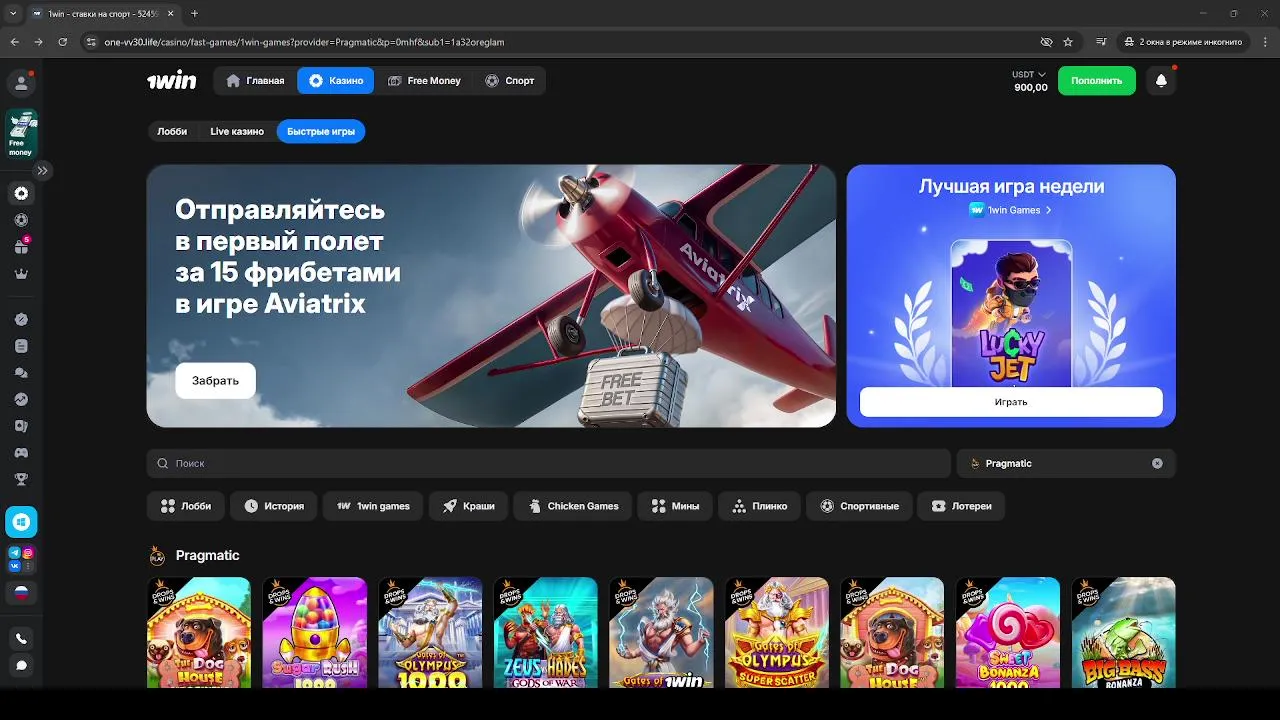
Task: Click the Pragmatic section heading
Action: [207, 555]
